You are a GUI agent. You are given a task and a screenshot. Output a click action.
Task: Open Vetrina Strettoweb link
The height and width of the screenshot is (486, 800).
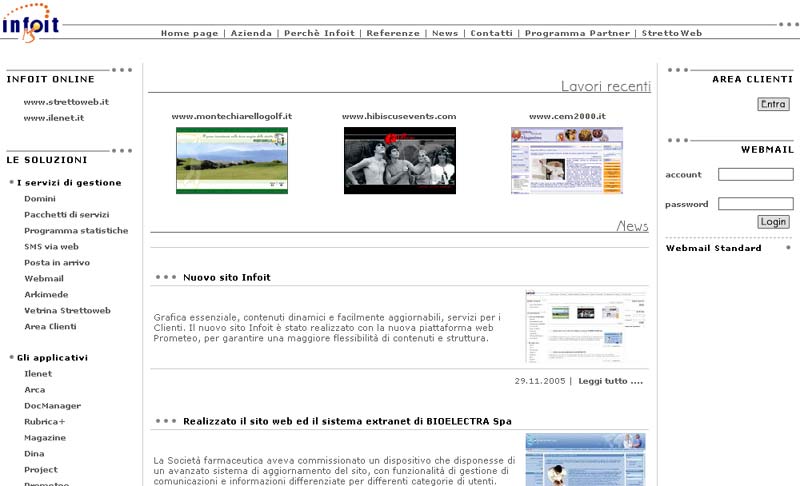67,311
